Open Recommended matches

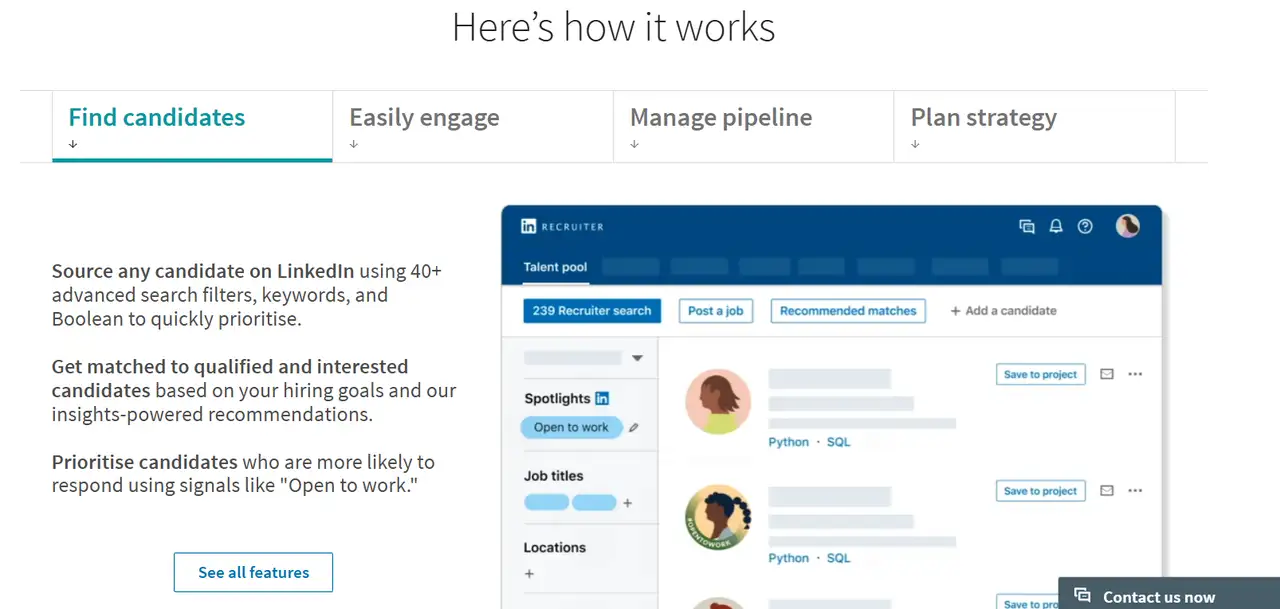tap(848, 311)
